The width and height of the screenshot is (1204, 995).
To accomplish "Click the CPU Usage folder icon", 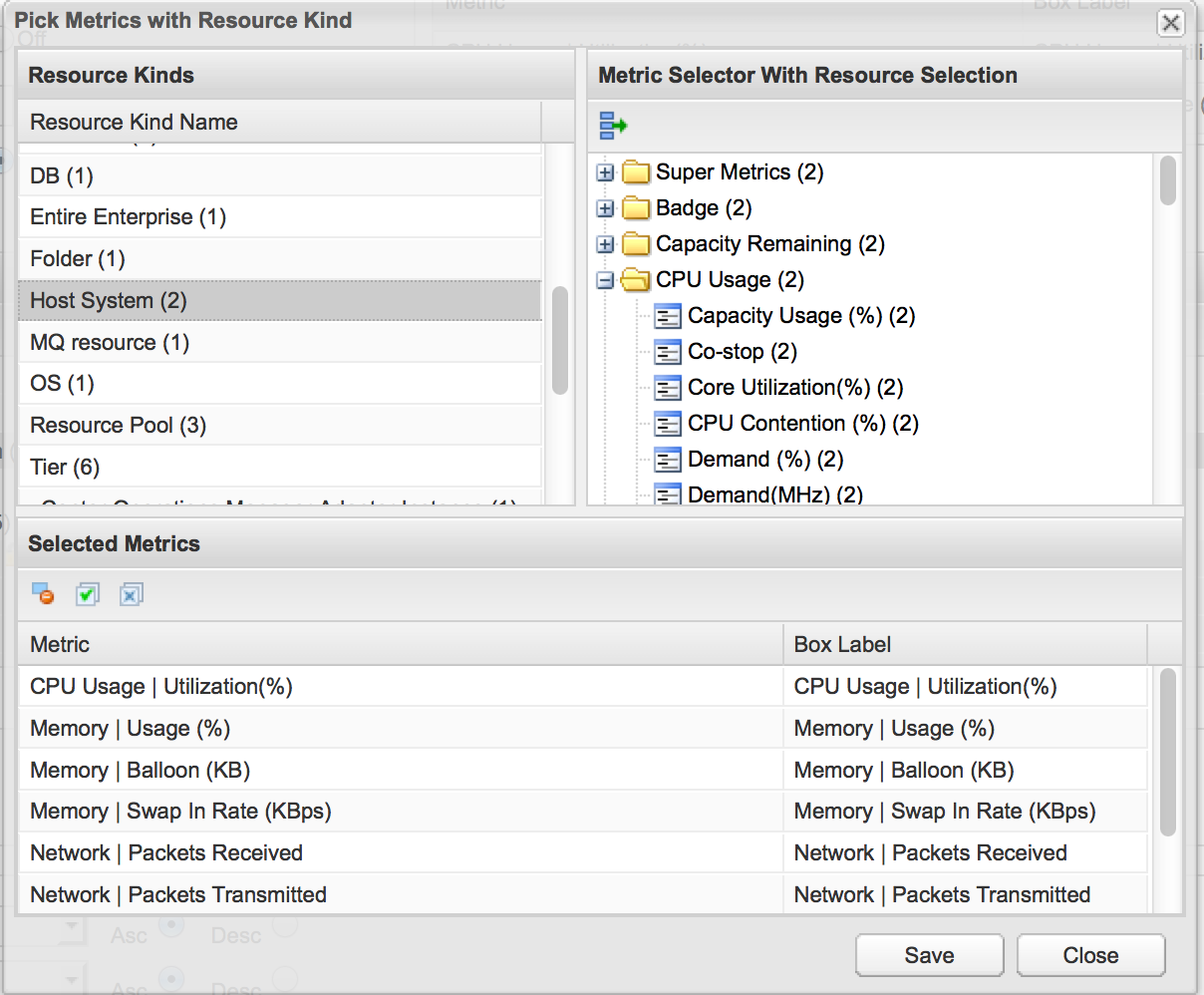I will [x=635, y=280].
